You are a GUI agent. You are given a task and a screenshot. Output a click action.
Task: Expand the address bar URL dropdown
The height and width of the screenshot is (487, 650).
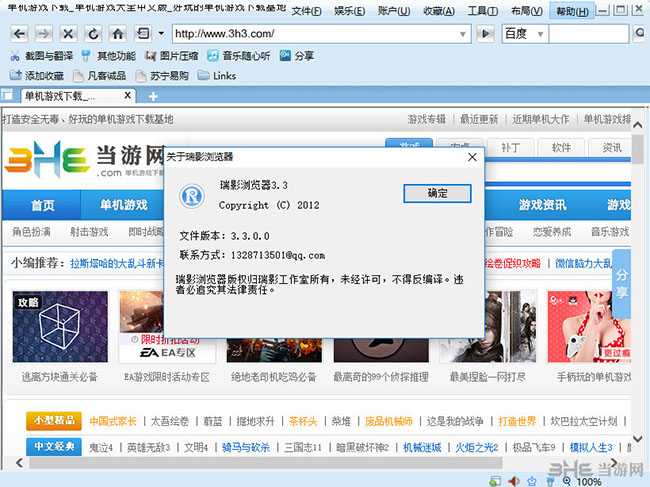[463, 34]
